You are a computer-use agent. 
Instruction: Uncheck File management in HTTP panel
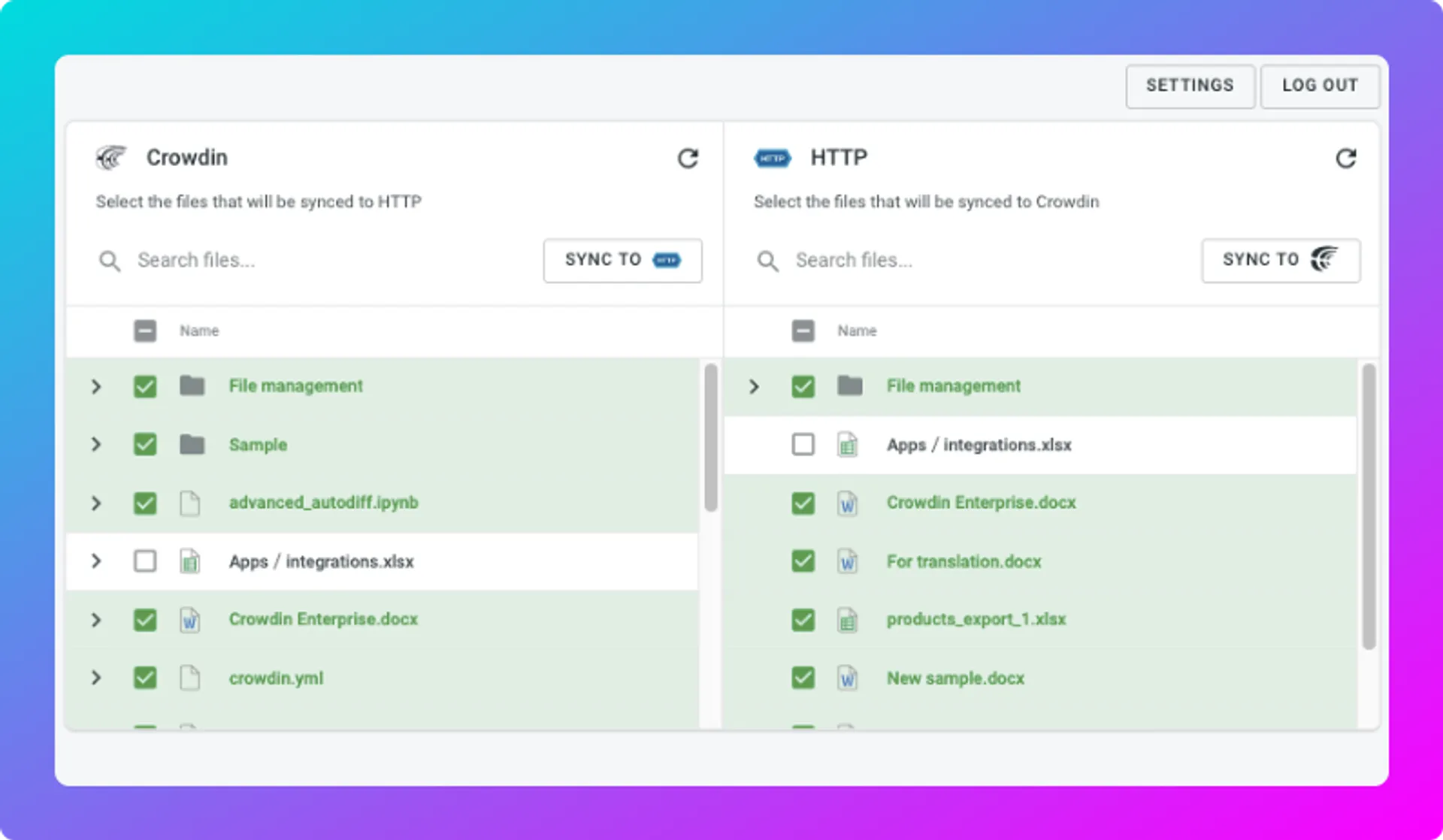803,386
